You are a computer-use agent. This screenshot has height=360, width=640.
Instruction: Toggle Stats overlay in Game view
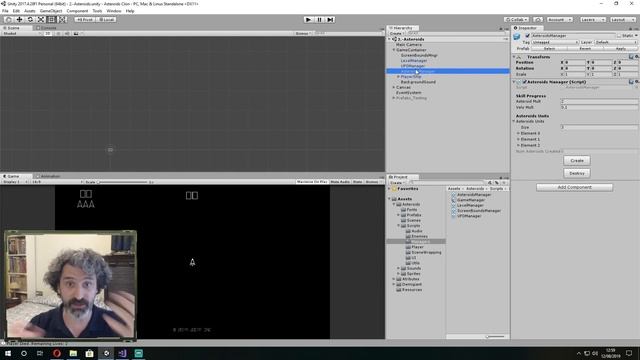358,182
